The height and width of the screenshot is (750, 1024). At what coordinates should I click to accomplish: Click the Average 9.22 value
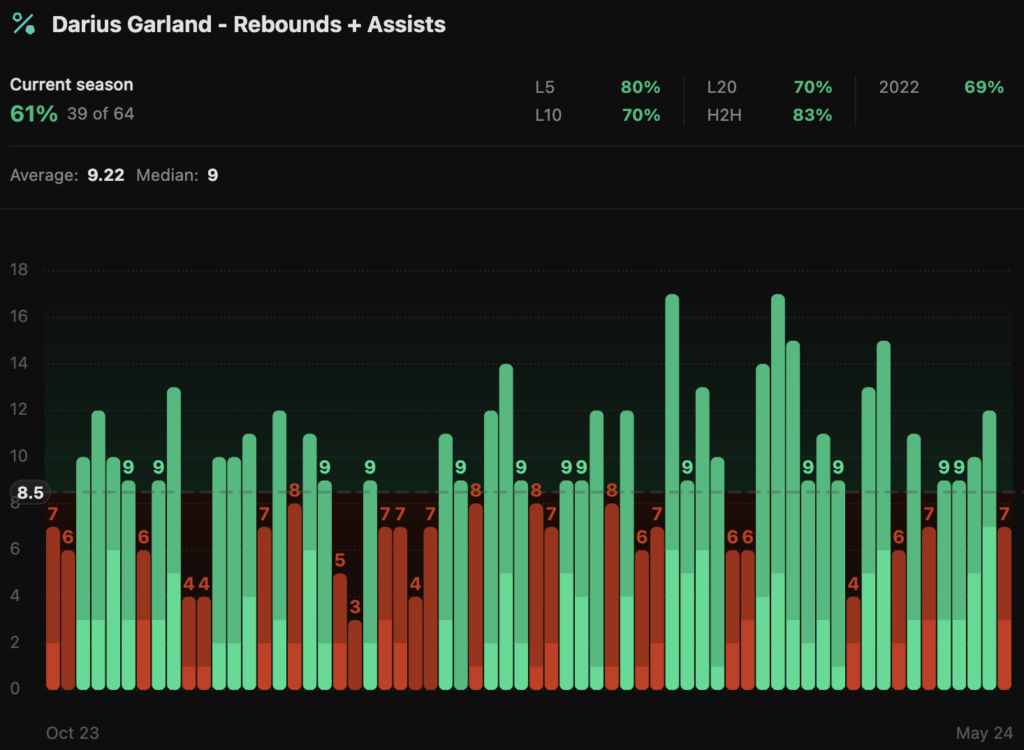click(x=106, y=175)
